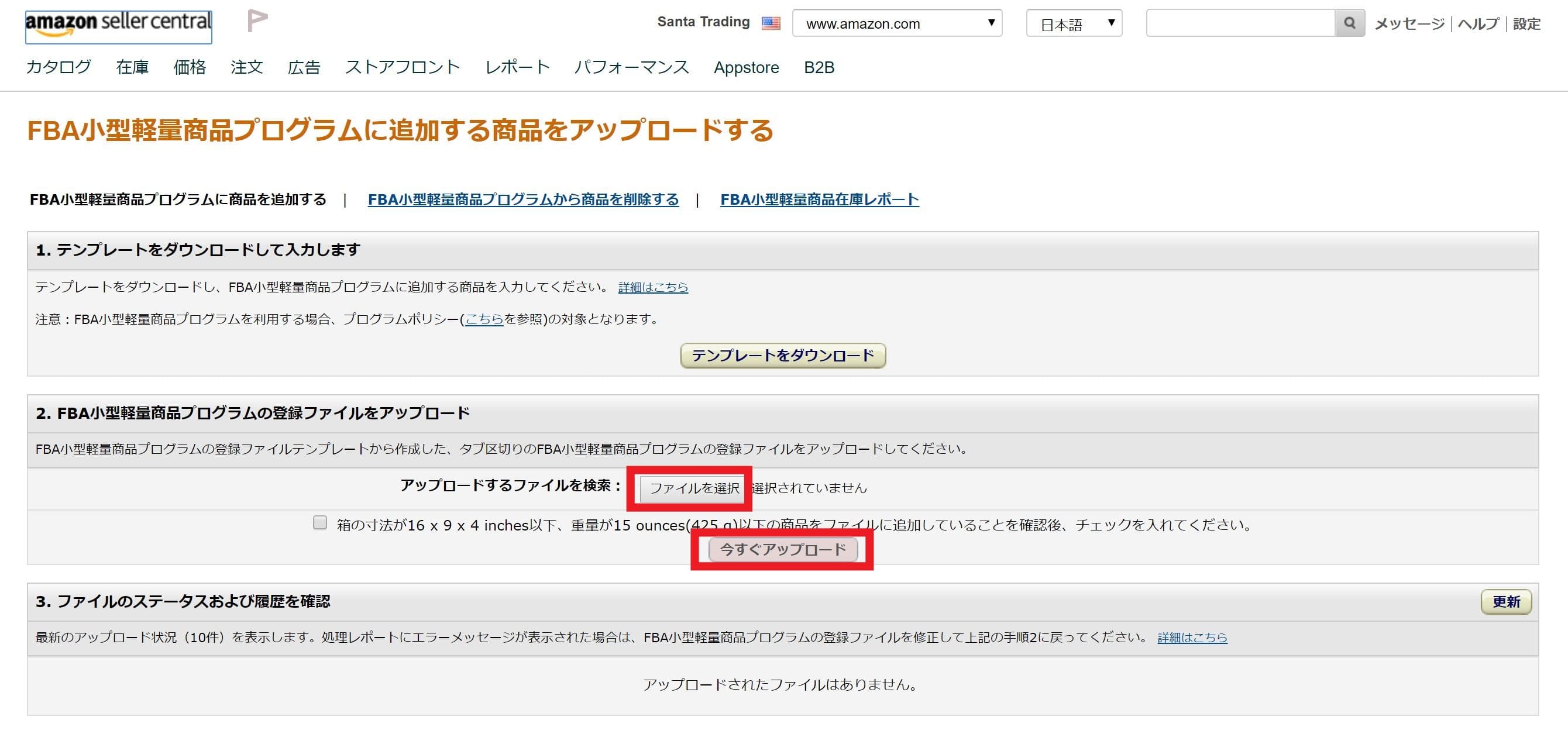Click the 更新 refresh button
1568x751 pixels.
(1506, 602)
